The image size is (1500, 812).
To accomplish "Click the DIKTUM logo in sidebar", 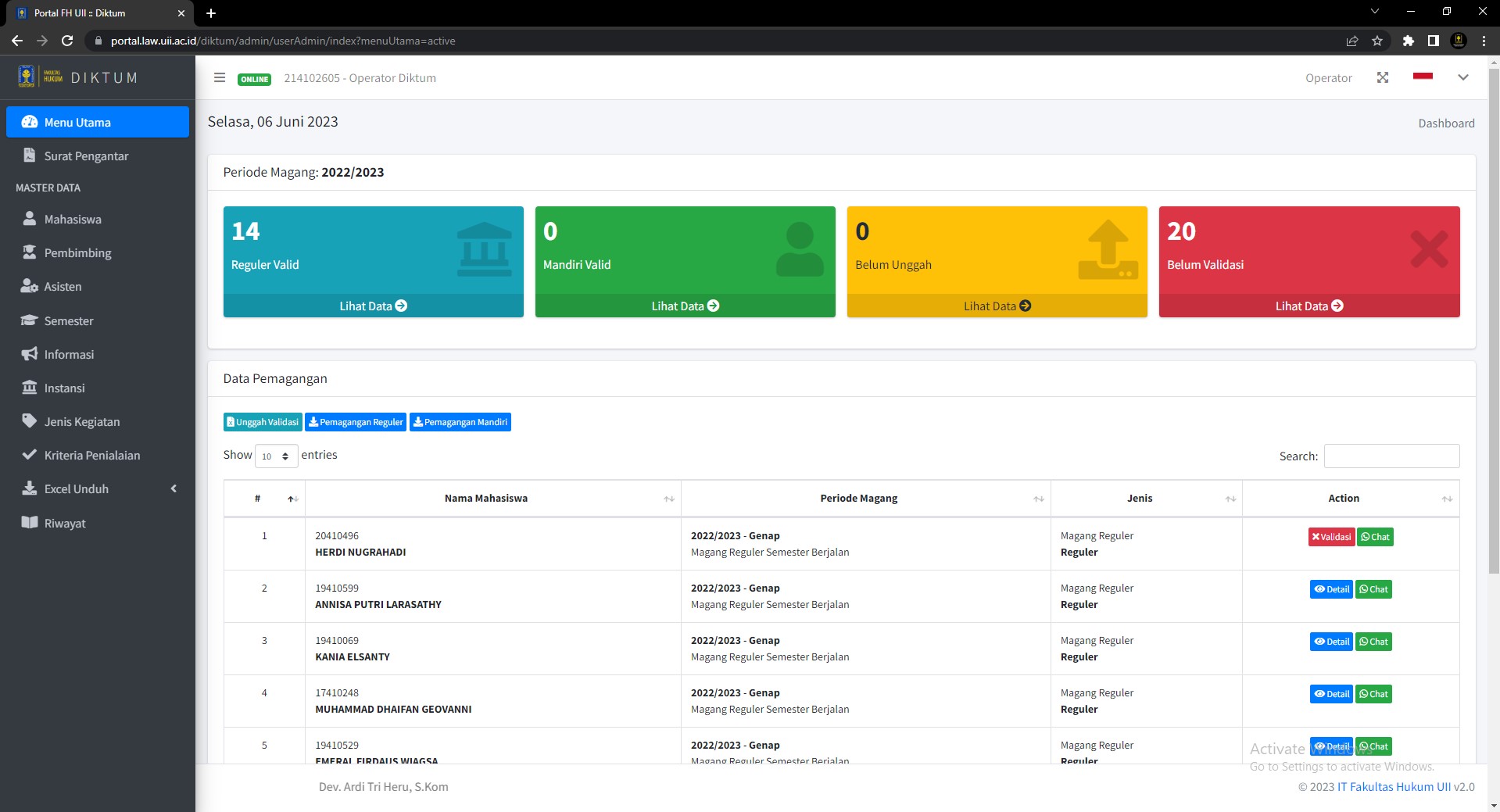I will click(78, 77).
